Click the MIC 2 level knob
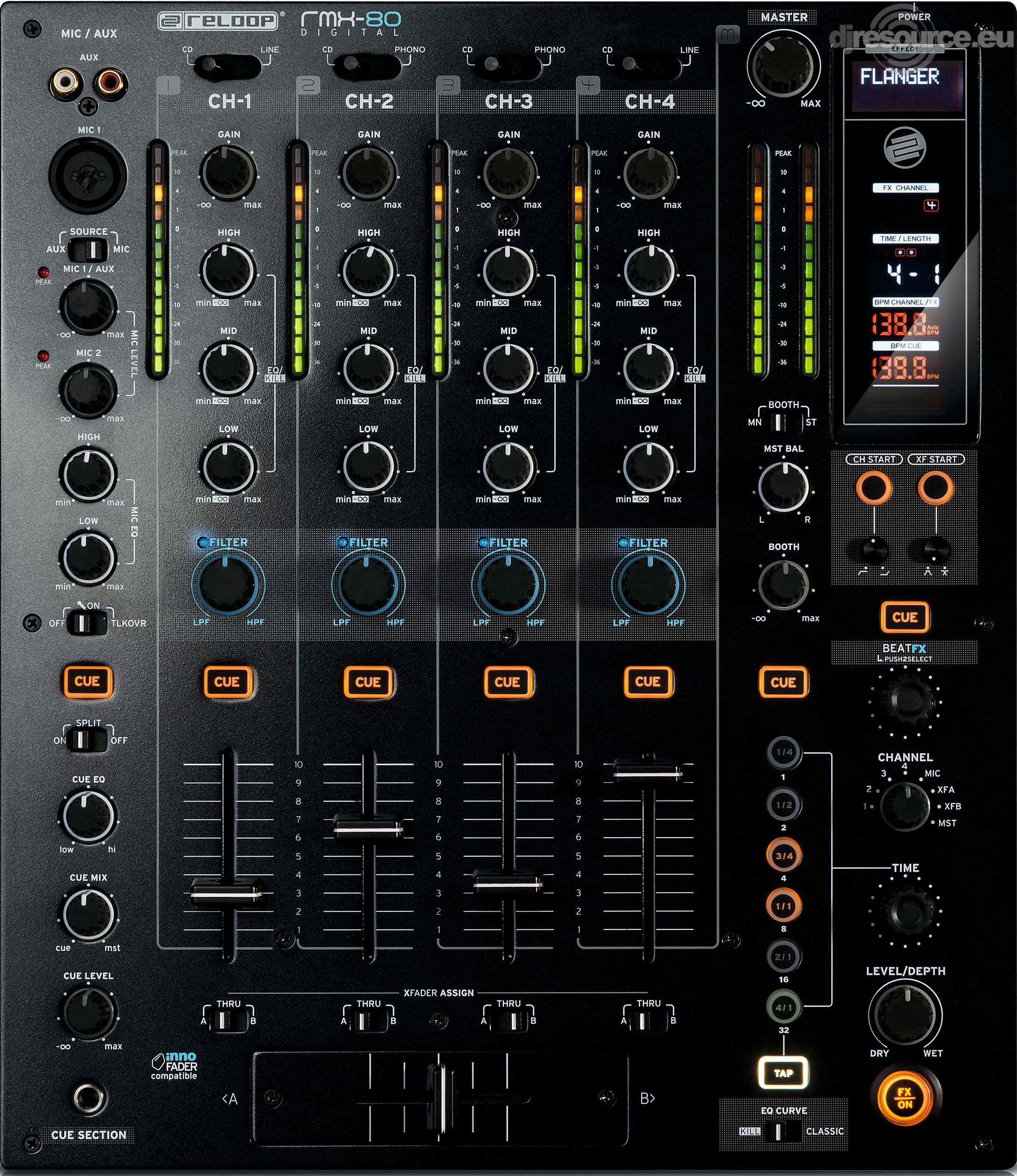 (88, 391)
